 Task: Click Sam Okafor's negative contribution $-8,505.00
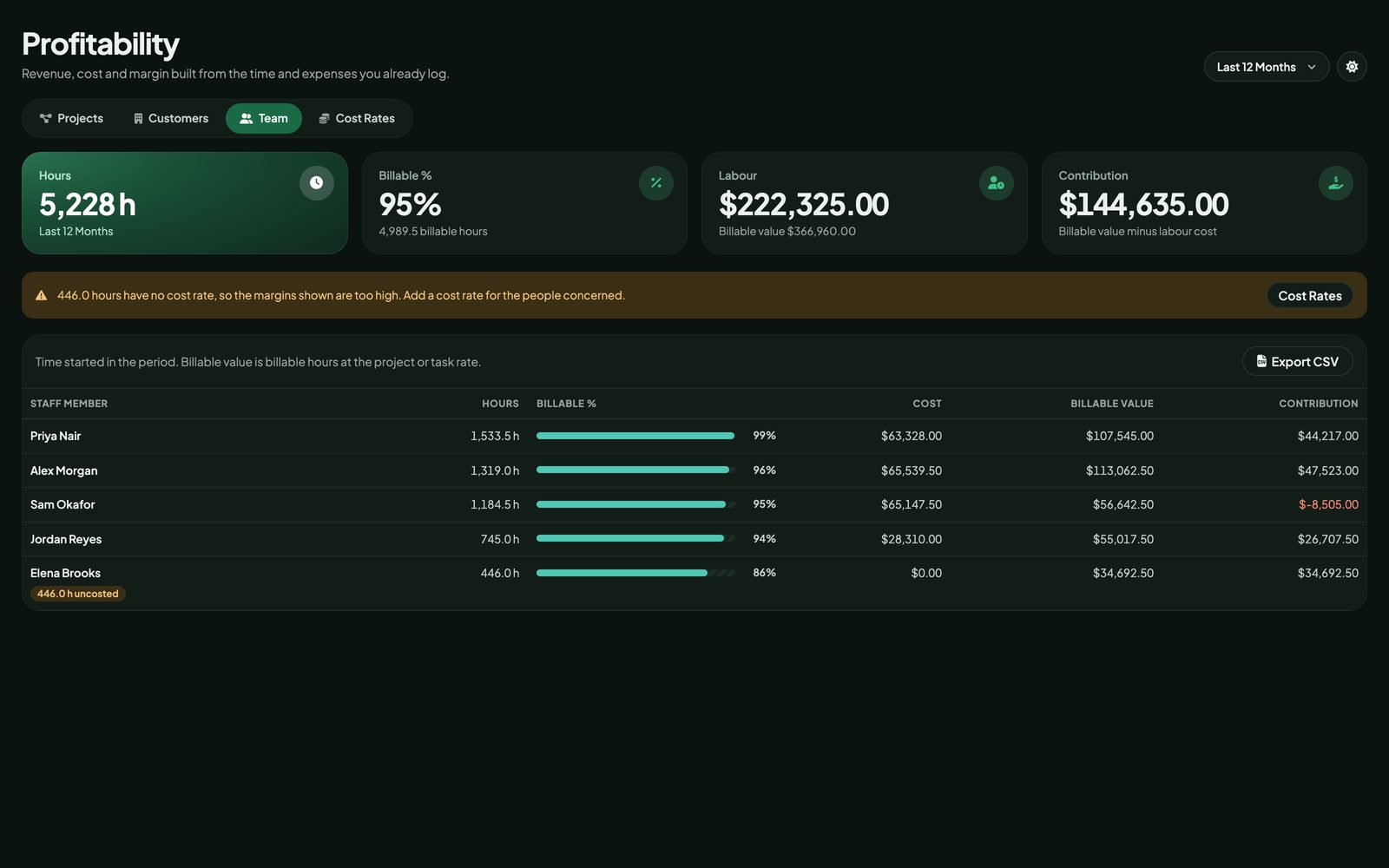(1328, 504)
